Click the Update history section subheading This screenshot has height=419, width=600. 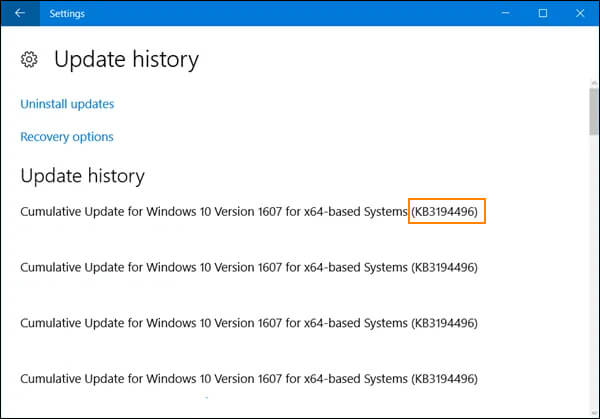pos(82,176)
